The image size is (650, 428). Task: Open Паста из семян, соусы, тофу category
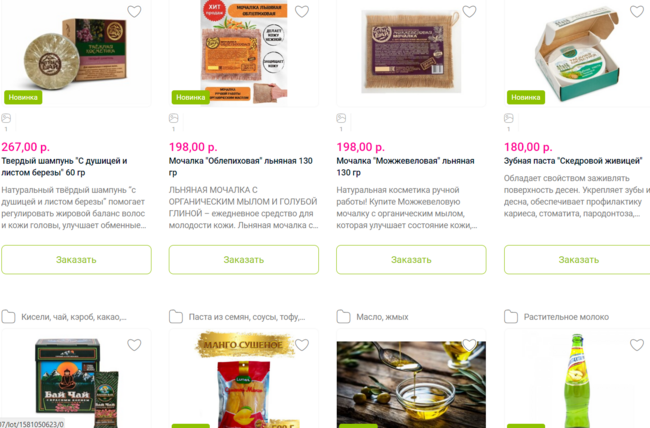click(x=247, y=317)
